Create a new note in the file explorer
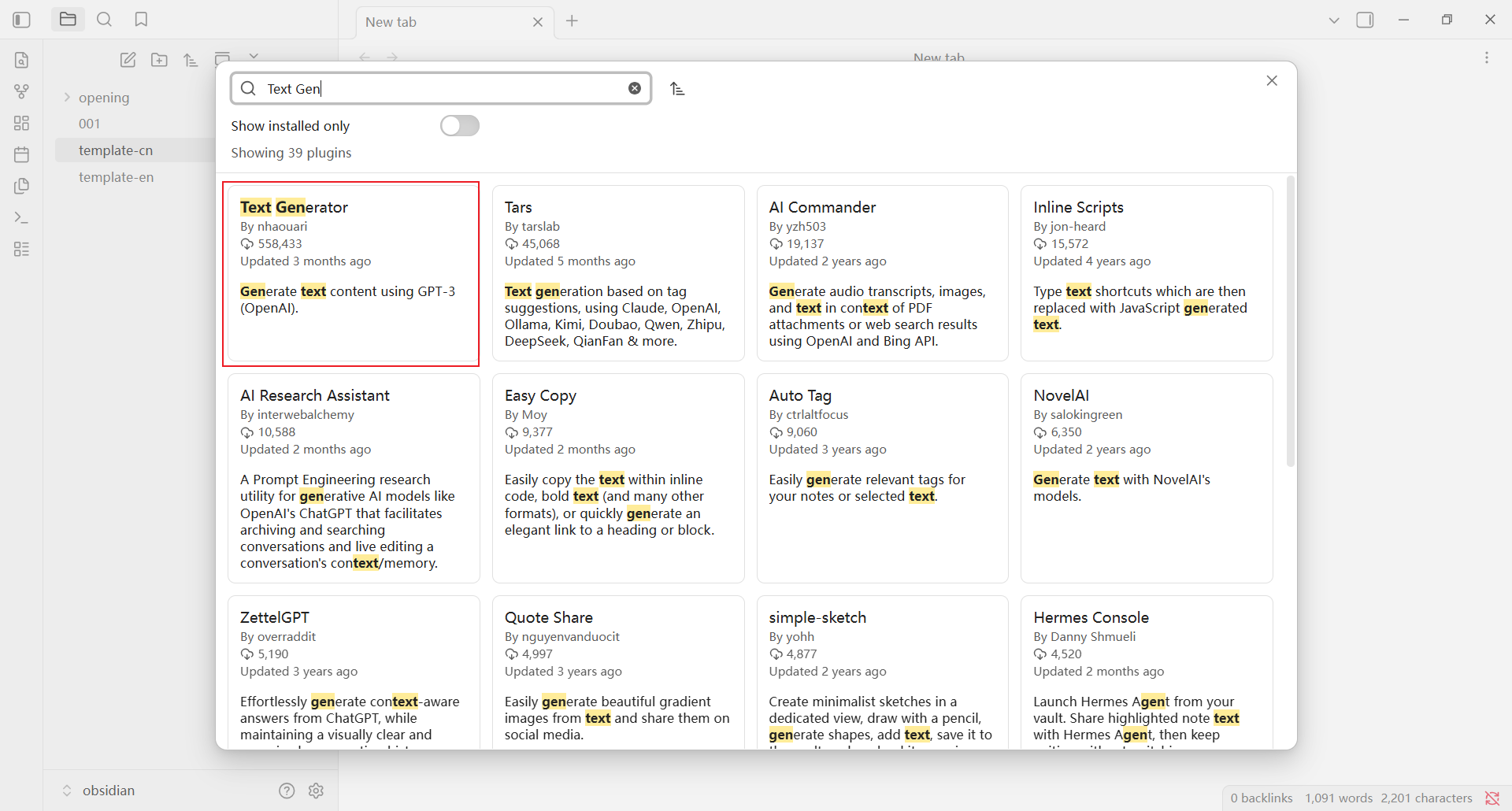The height and width of the screenshot is (811, 1512). coord(128,60)
